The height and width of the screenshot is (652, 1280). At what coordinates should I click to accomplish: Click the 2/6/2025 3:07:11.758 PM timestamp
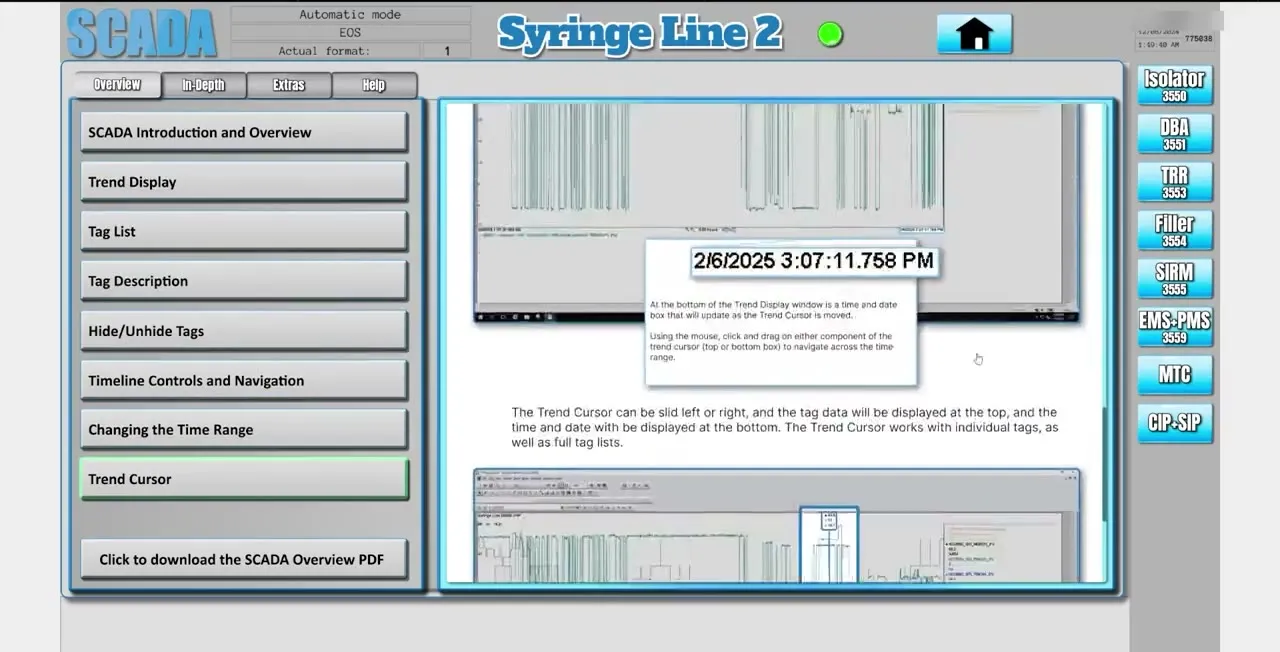[814, 261]
